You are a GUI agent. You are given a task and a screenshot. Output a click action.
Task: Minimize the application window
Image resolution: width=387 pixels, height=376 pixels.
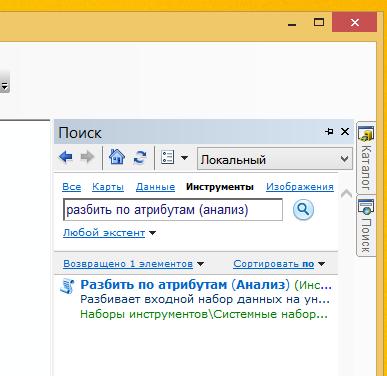click(292, 24)
